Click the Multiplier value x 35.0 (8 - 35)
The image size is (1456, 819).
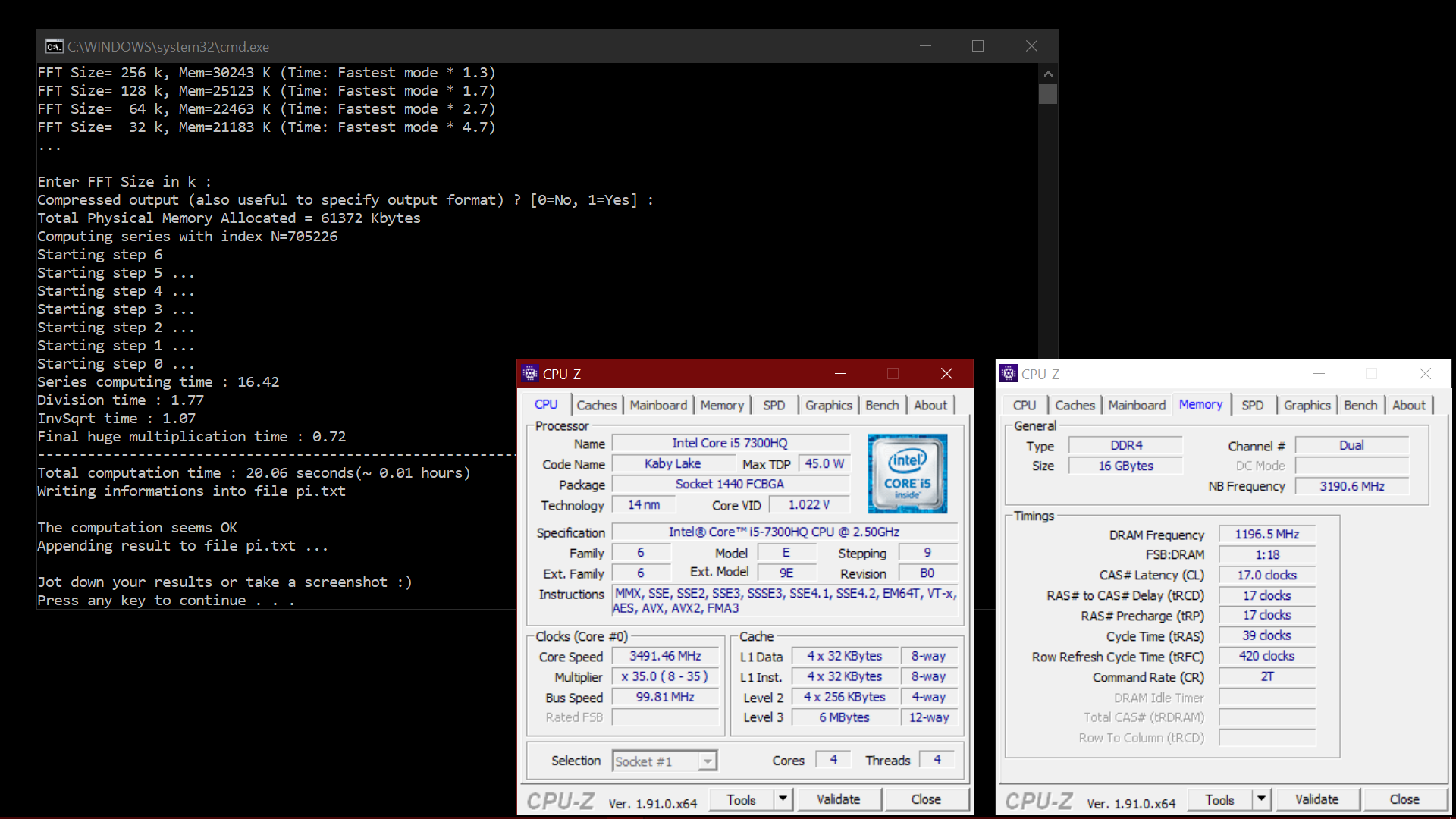click(665, 676)
